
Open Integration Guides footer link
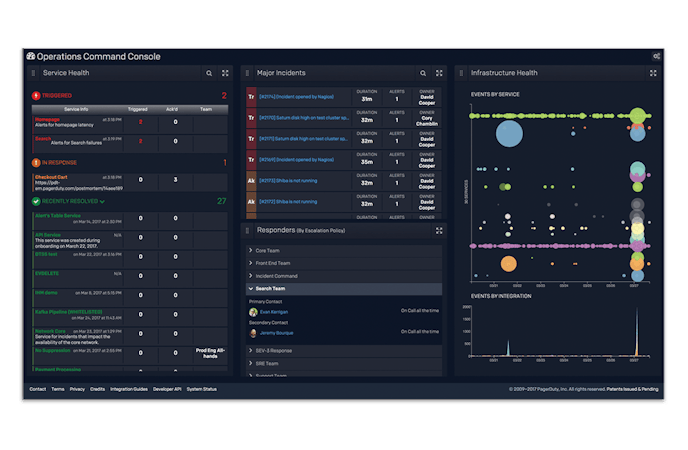click(129, 389)
